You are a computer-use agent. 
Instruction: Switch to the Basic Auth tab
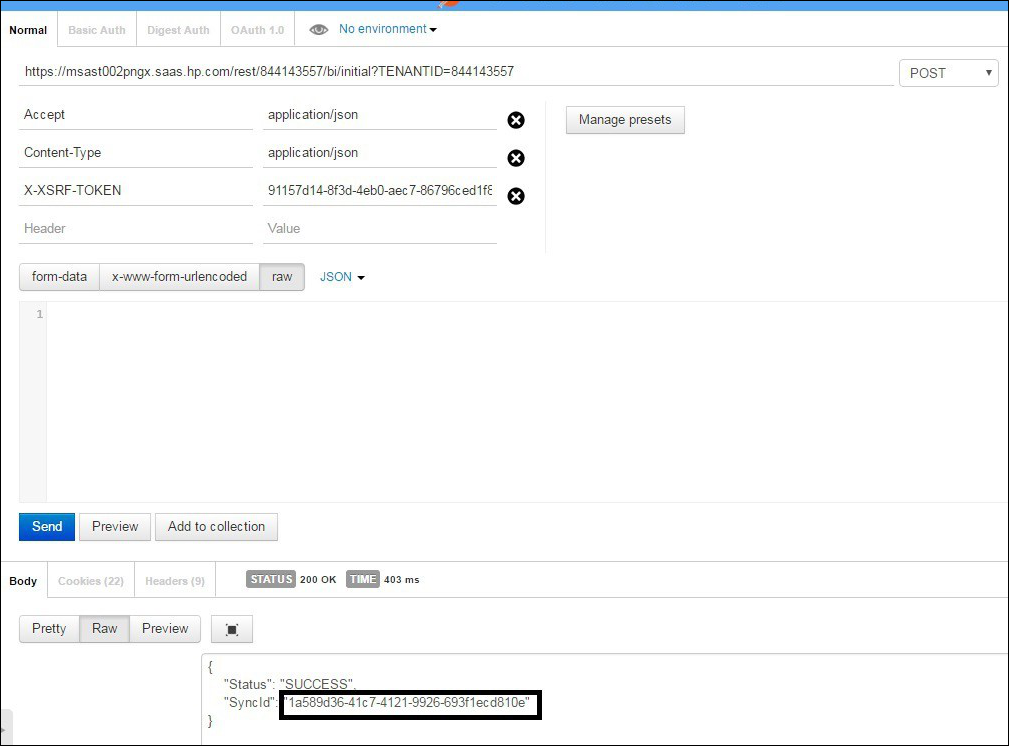click(97, 30)
